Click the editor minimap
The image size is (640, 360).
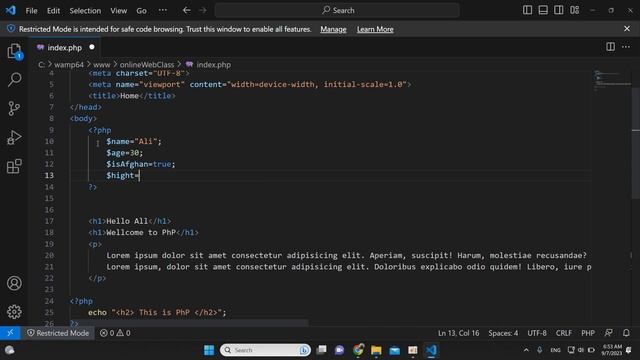click(x=612, y=80)
